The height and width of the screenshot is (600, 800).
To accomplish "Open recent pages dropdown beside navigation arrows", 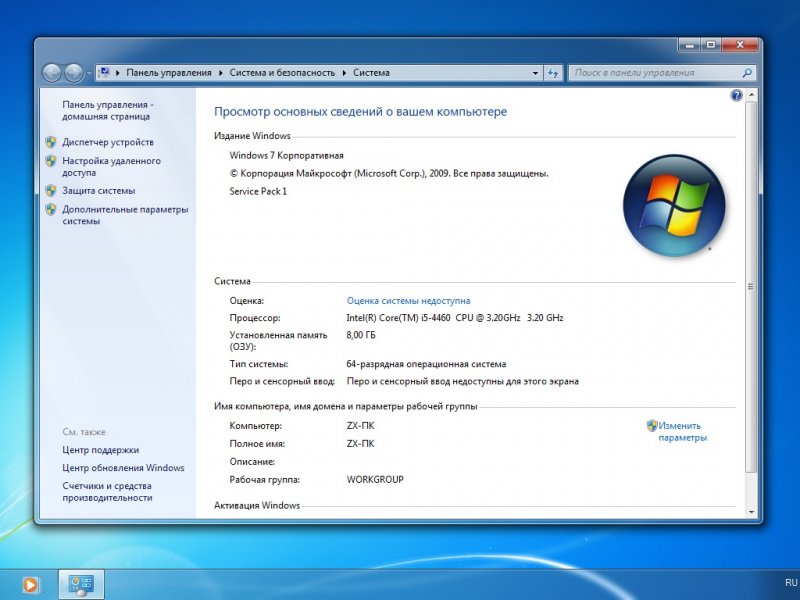I will [89, 73].
